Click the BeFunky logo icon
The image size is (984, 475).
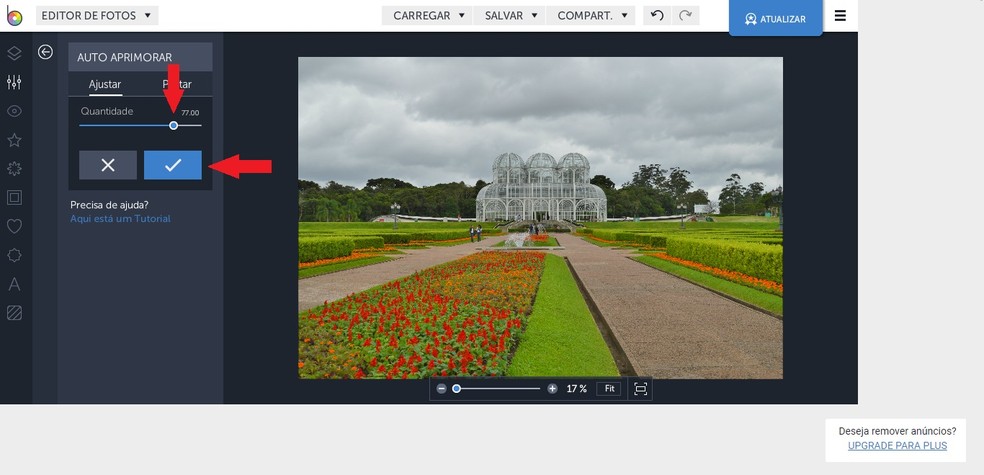click(x=14, y=16)
